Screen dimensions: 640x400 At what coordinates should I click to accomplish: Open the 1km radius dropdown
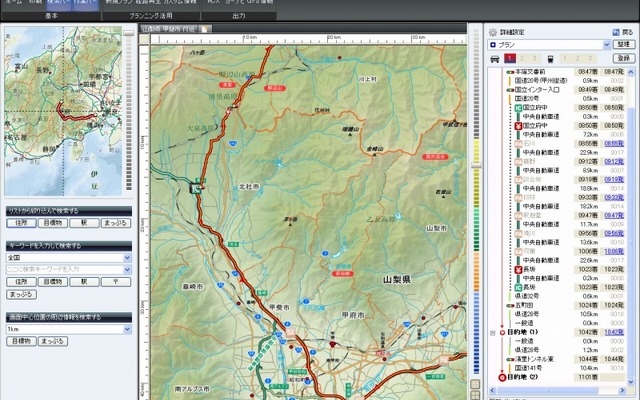pyautogui.click(x=127, y=329)
